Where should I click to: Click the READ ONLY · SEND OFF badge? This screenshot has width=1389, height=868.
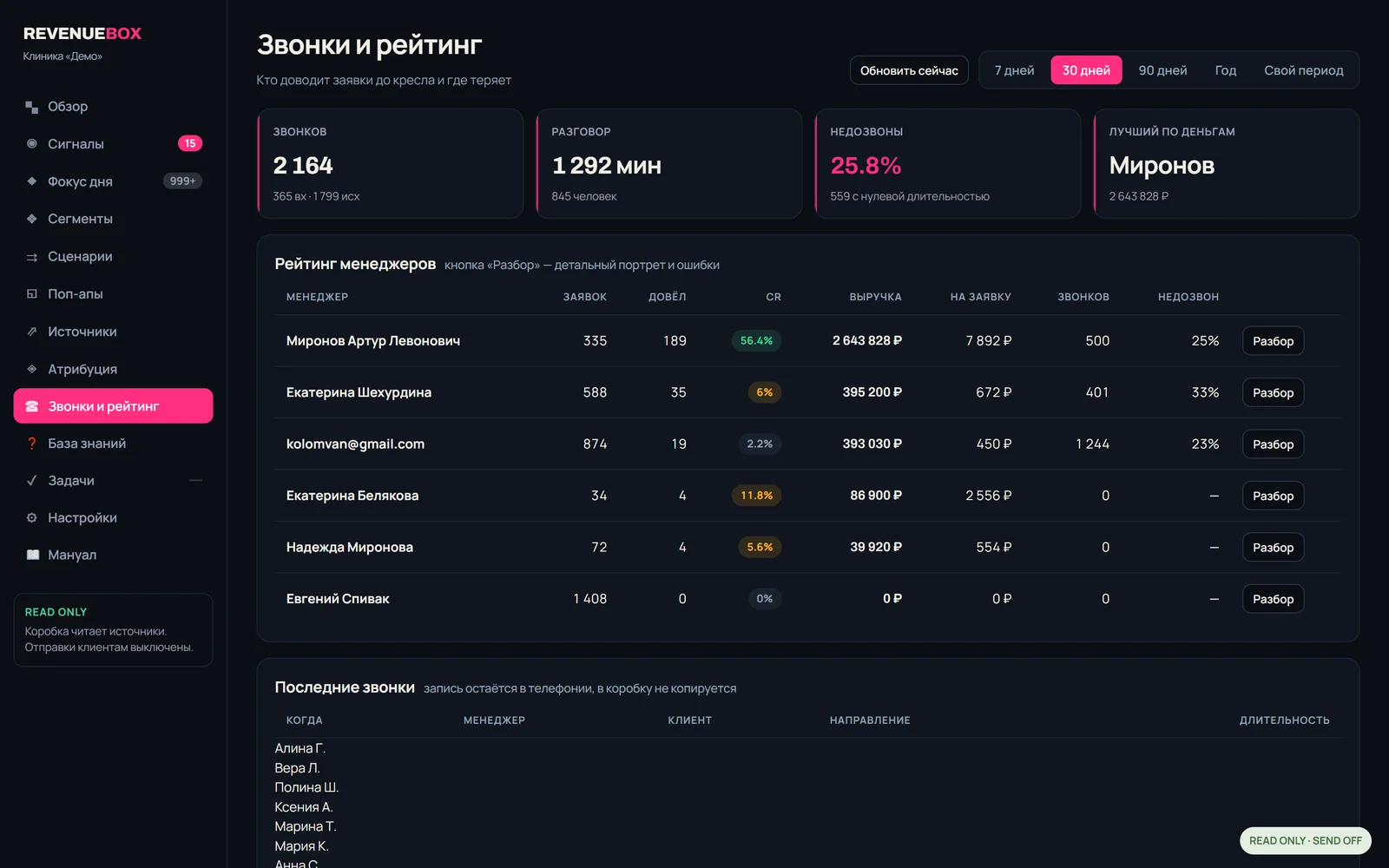click(1305, 840)
